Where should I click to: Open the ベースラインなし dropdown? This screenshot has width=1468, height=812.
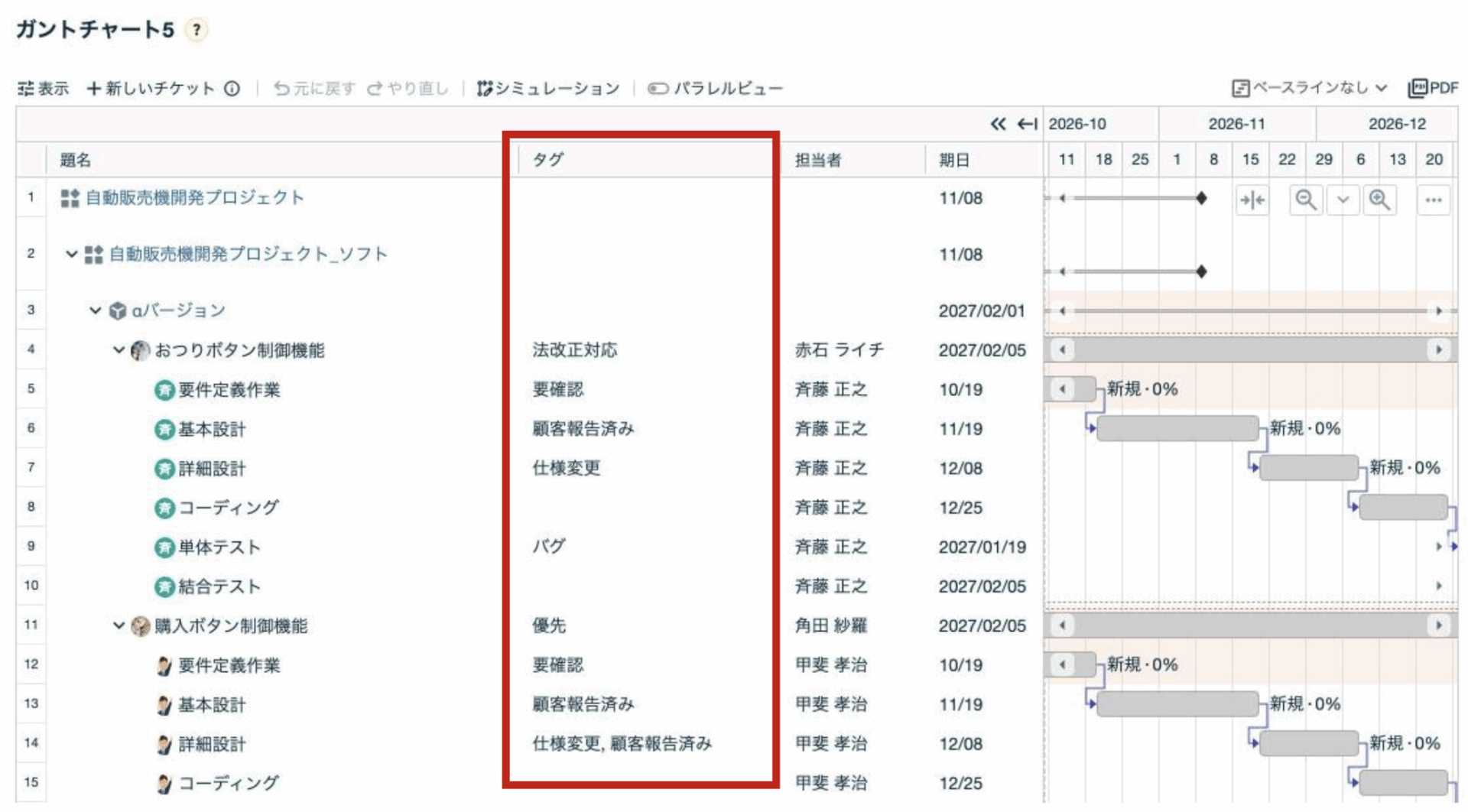coord(1310,88)
